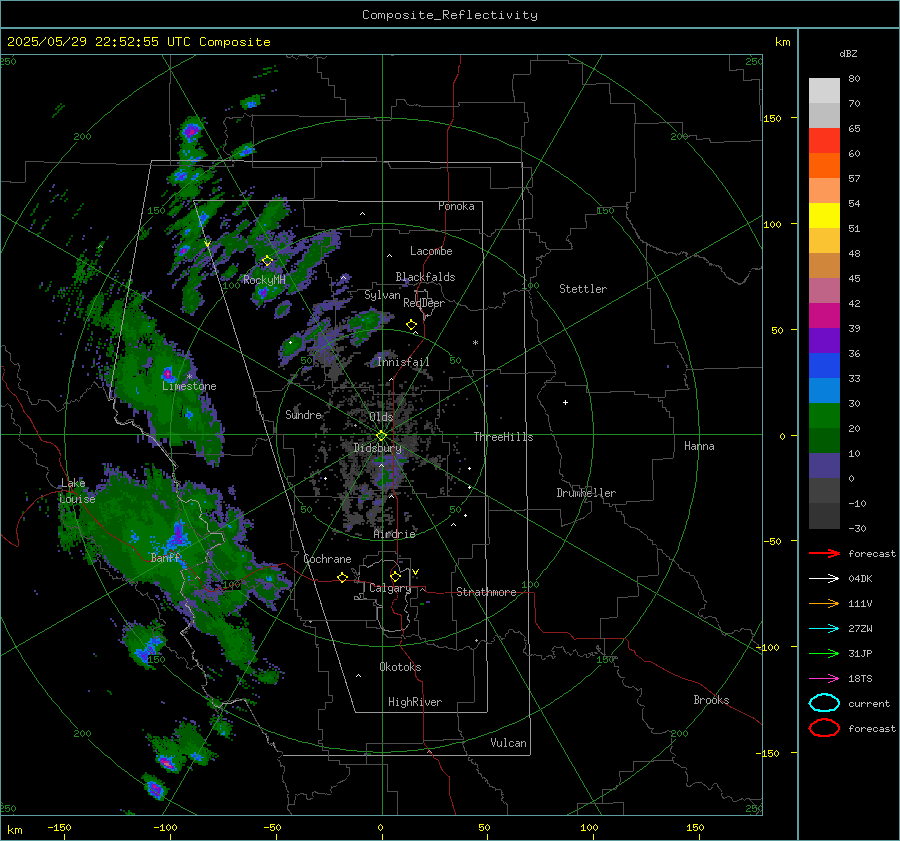Screen dimensions: 900x841
Task: Click the Banff label on map
Action: click(x=165, y=557)
